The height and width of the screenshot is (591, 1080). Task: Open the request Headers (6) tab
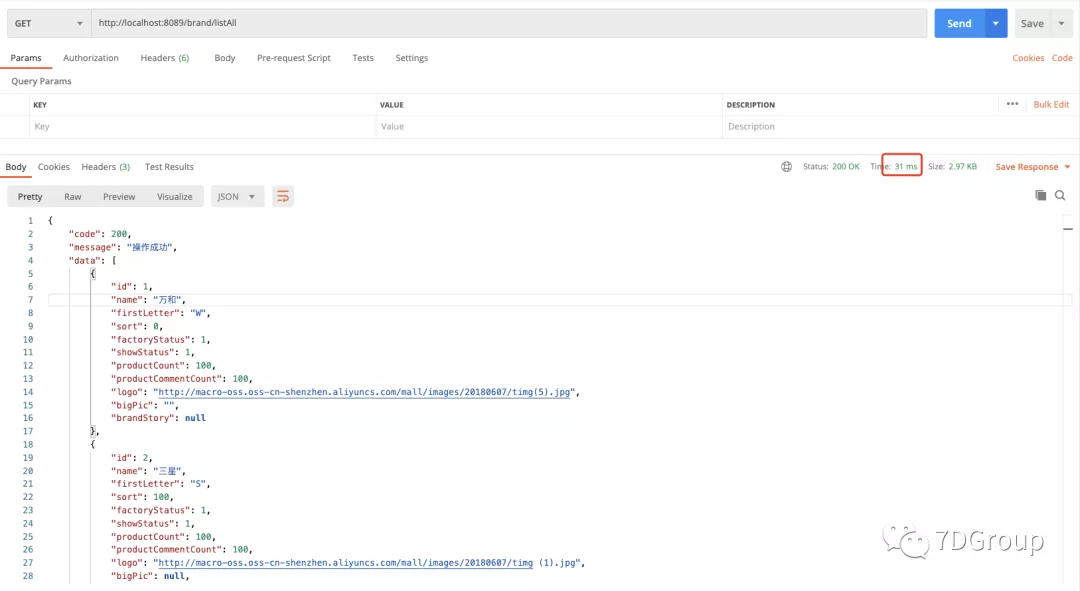(x=165, y=58)
